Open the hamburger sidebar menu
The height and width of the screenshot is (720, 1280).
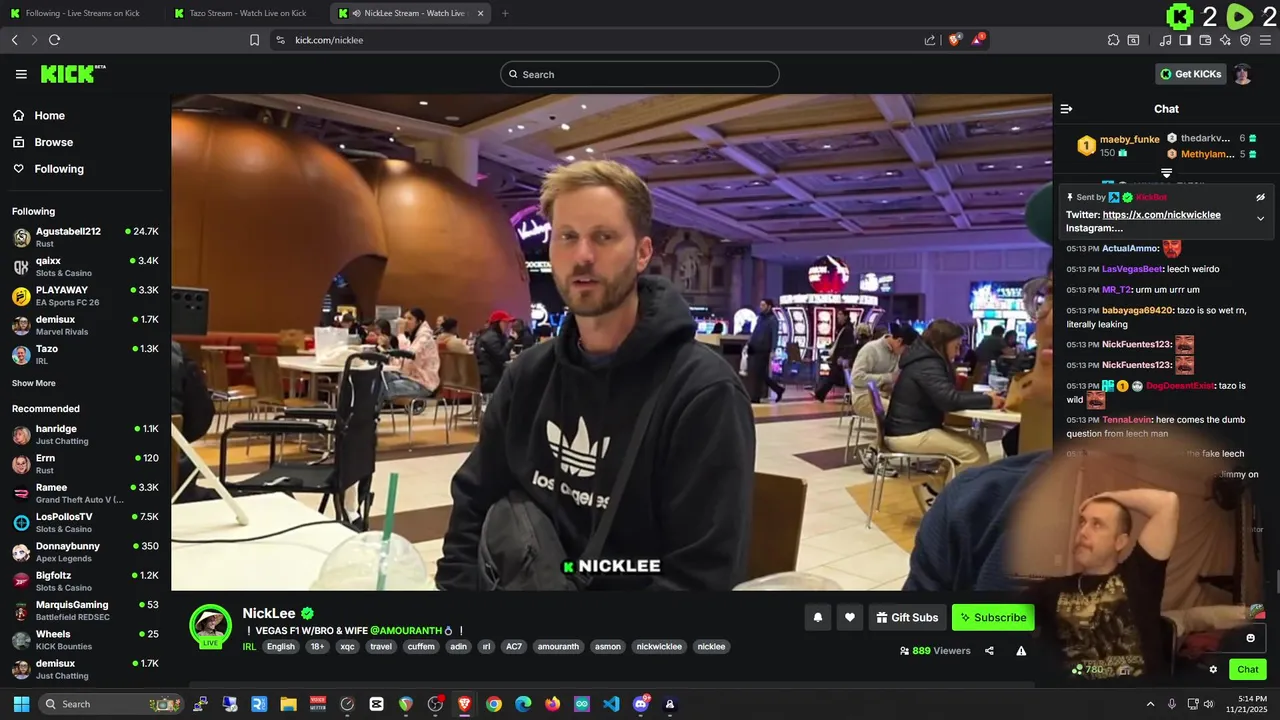click(21, 74)
